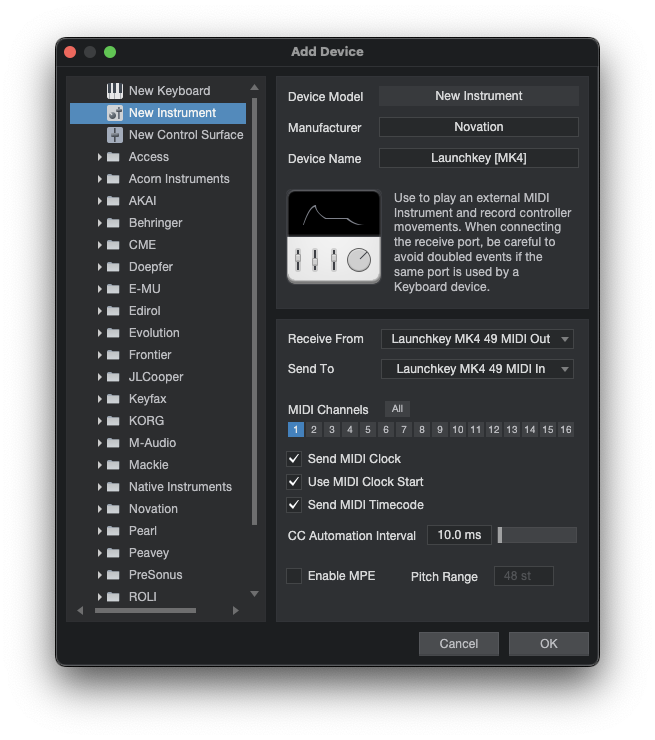Click the Access folder icon
This screenshot has height=740, width=655.
tap(113, 157)
